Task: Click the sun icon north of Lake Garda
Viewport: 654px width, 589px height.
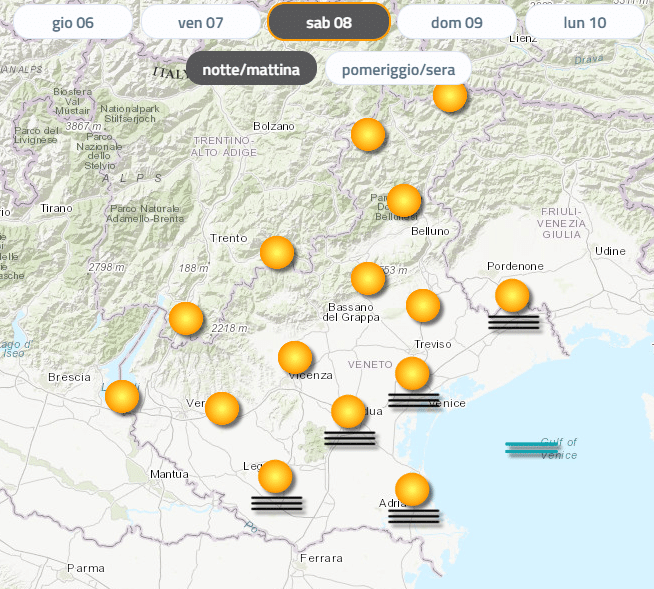Action: click(186, 319)
